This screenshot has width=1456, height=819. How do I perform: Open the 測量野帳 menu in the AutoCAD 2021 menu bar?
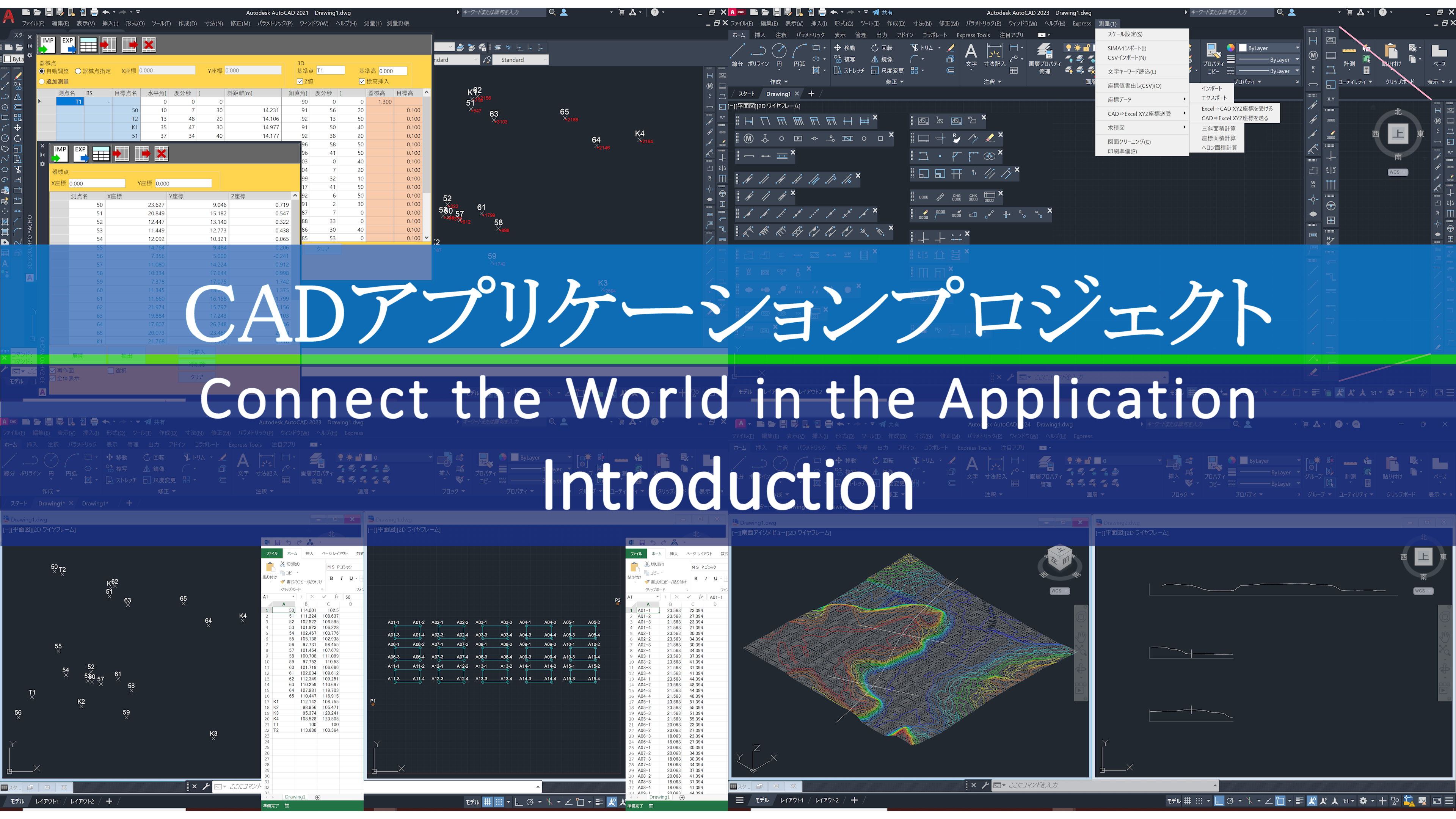tap(398, 23)
